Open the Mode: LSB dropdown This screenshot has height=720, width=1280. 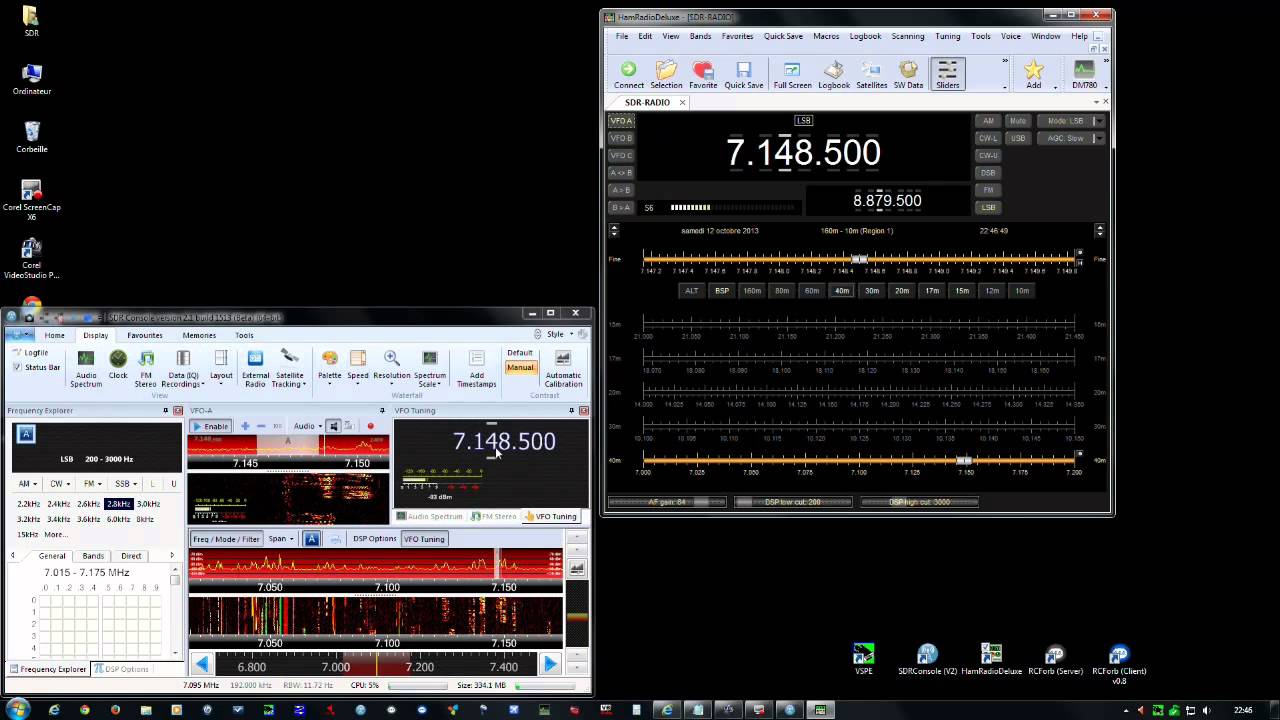click(x=1070, y=121)
